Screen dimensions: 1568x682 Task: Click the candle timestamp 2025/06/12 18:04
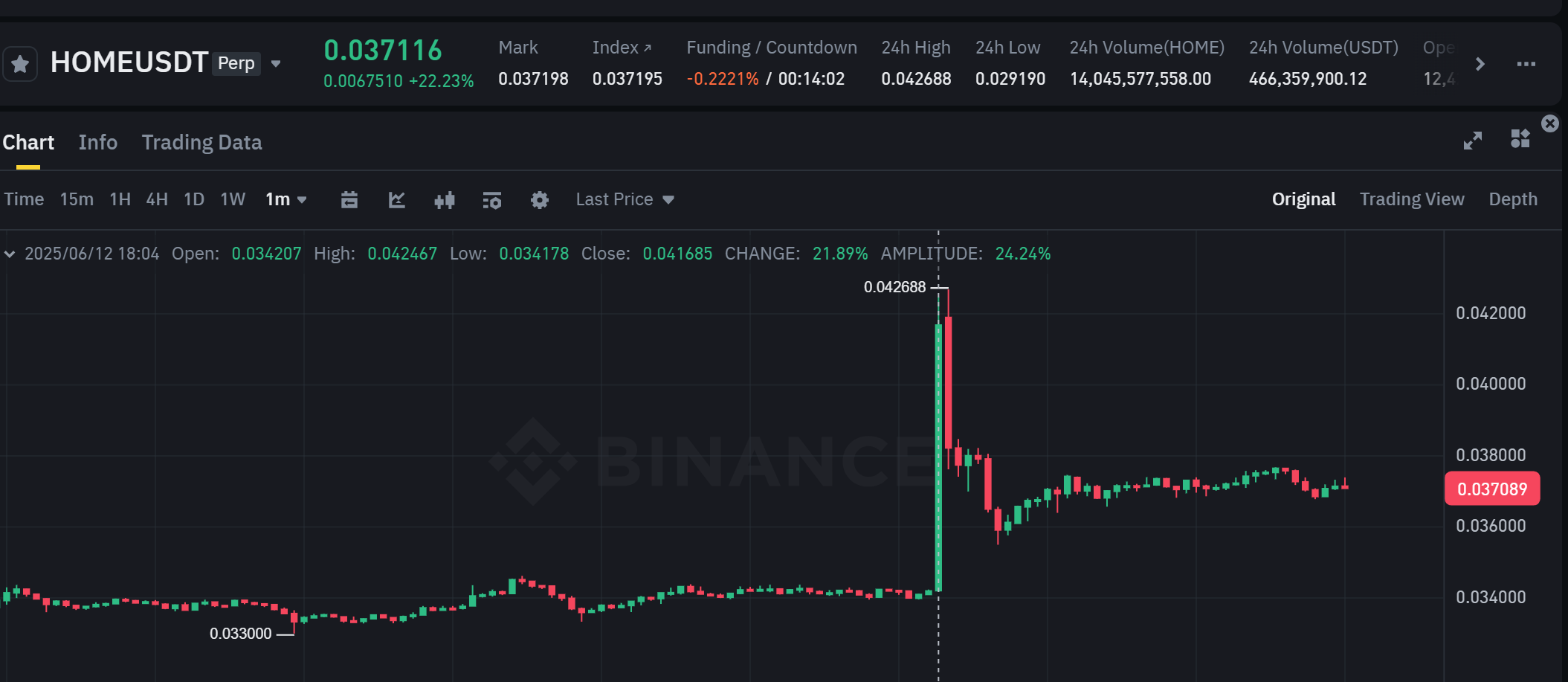[x=92, y=254]
